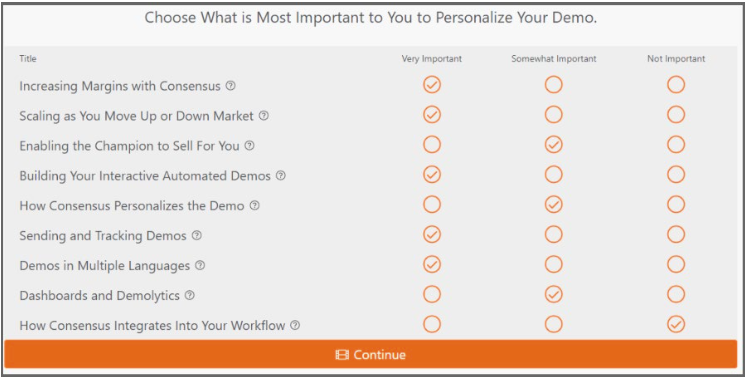Screen dimensions: 746x377
Task: Select Very Important for Enabling the Champion
Action: click(432, 145)
